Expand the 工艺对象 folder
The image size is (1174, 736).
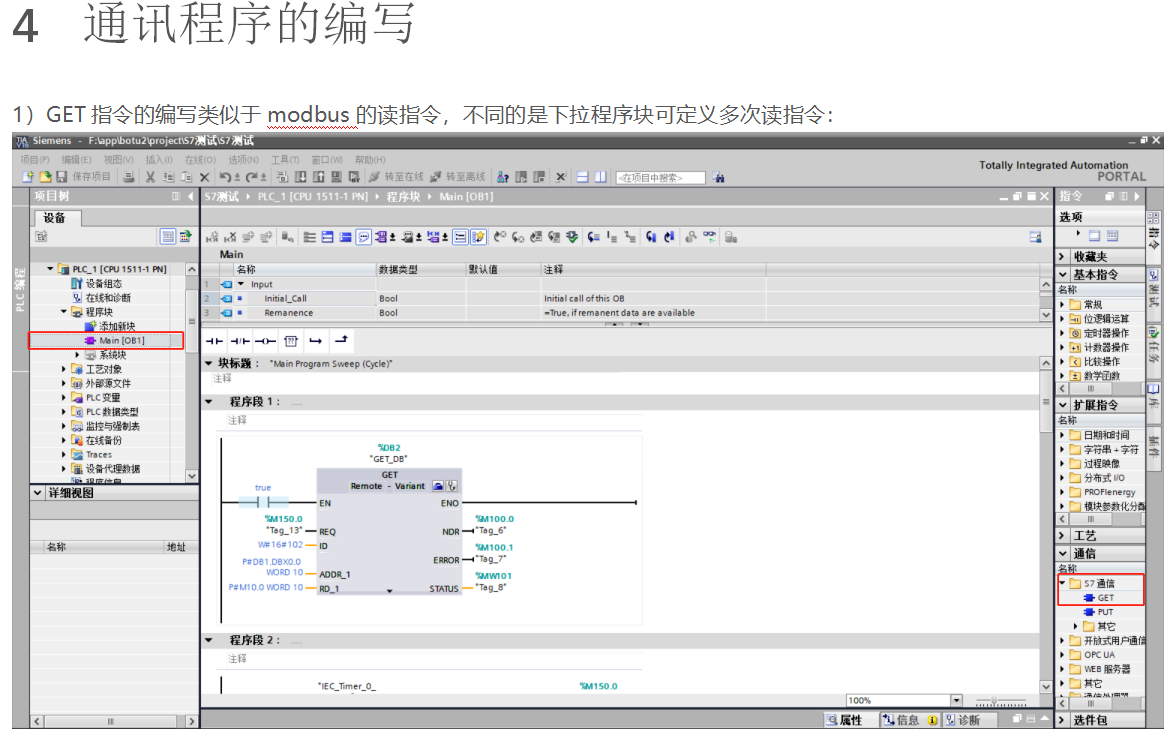(64, 369)
